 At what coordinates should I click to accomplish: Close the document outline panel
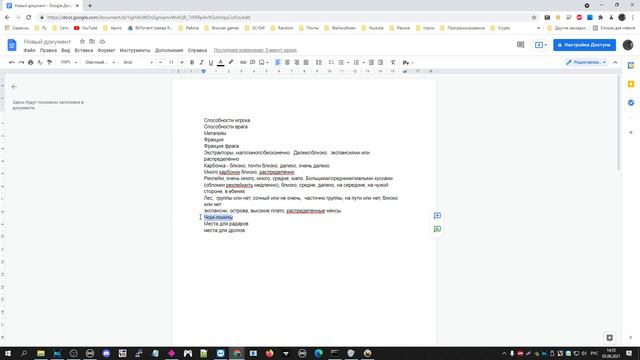point(14,87)
